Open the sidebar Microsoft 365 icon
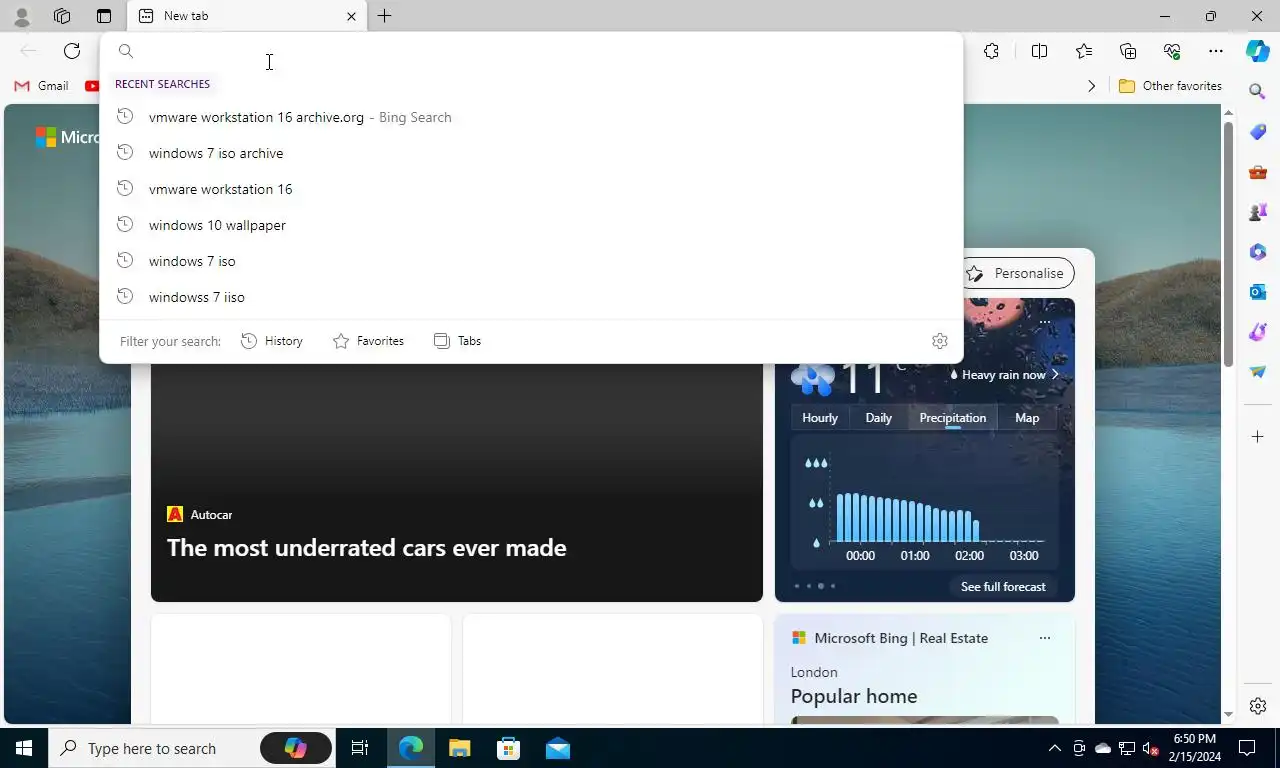The width and height of the screenshot is (1280, 768). pyautogui.click(x=1258, y=252)
